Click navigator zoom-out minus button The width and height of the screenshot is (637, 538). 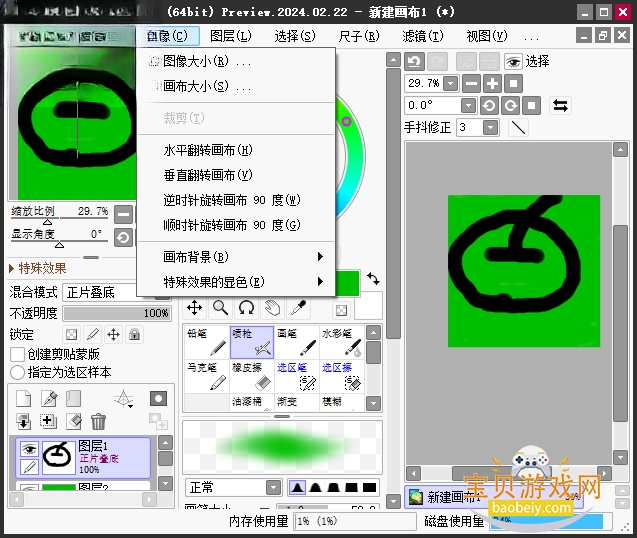click(x=123, y=214)
